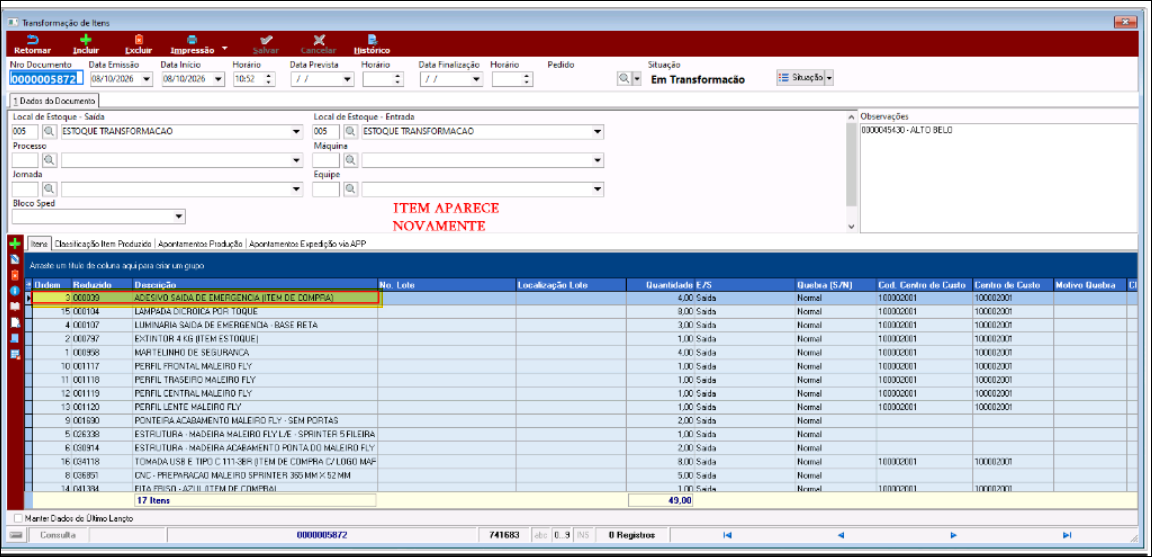Click the Retornar toolbar button
This screenshot has width=1152, height=557.
(x=32, y=45)
